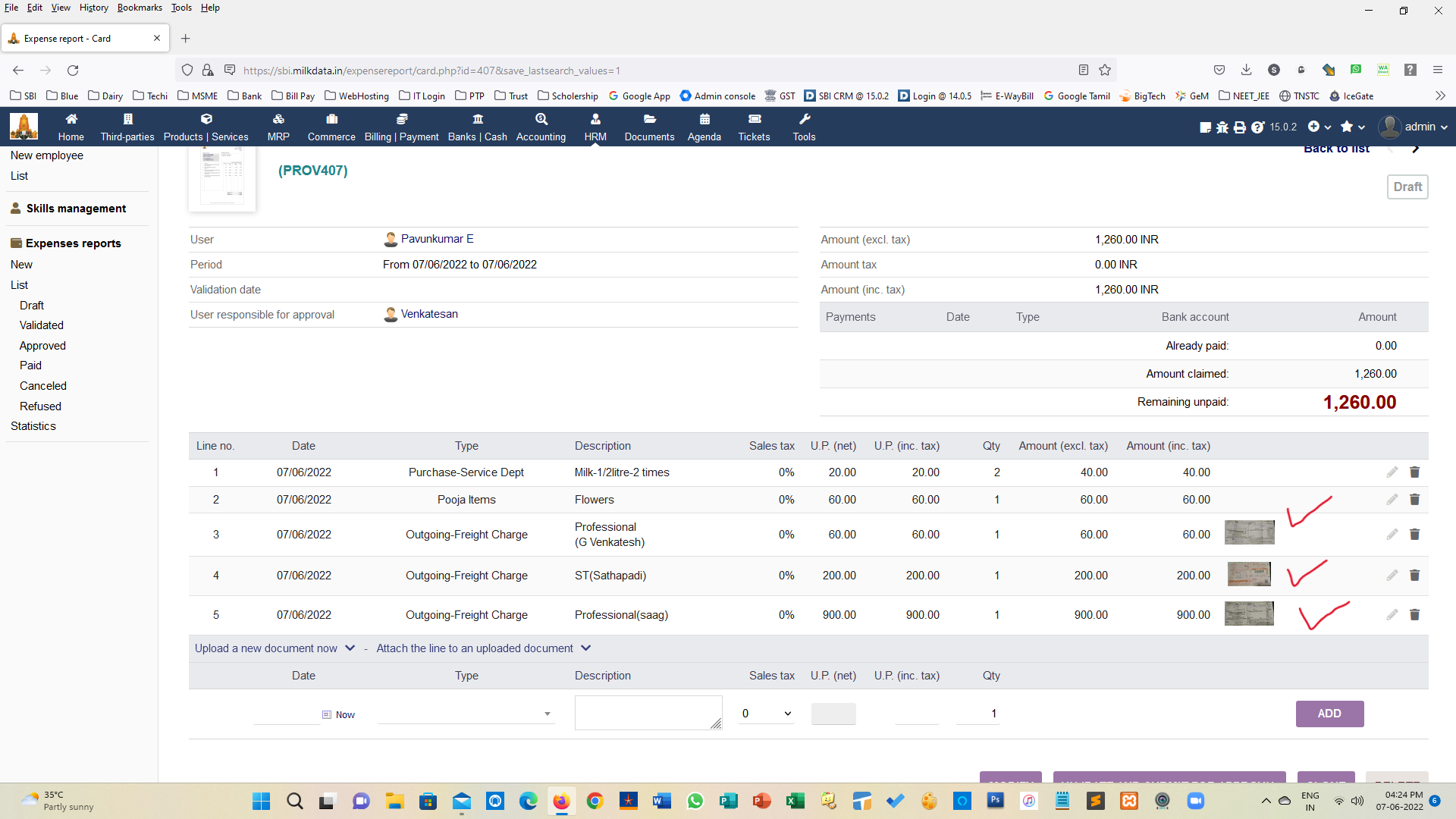Open the Bookmarks menu in menu bar
Image resolution: width=1456 pixels, height=819 pixels.
pos(140,8)
